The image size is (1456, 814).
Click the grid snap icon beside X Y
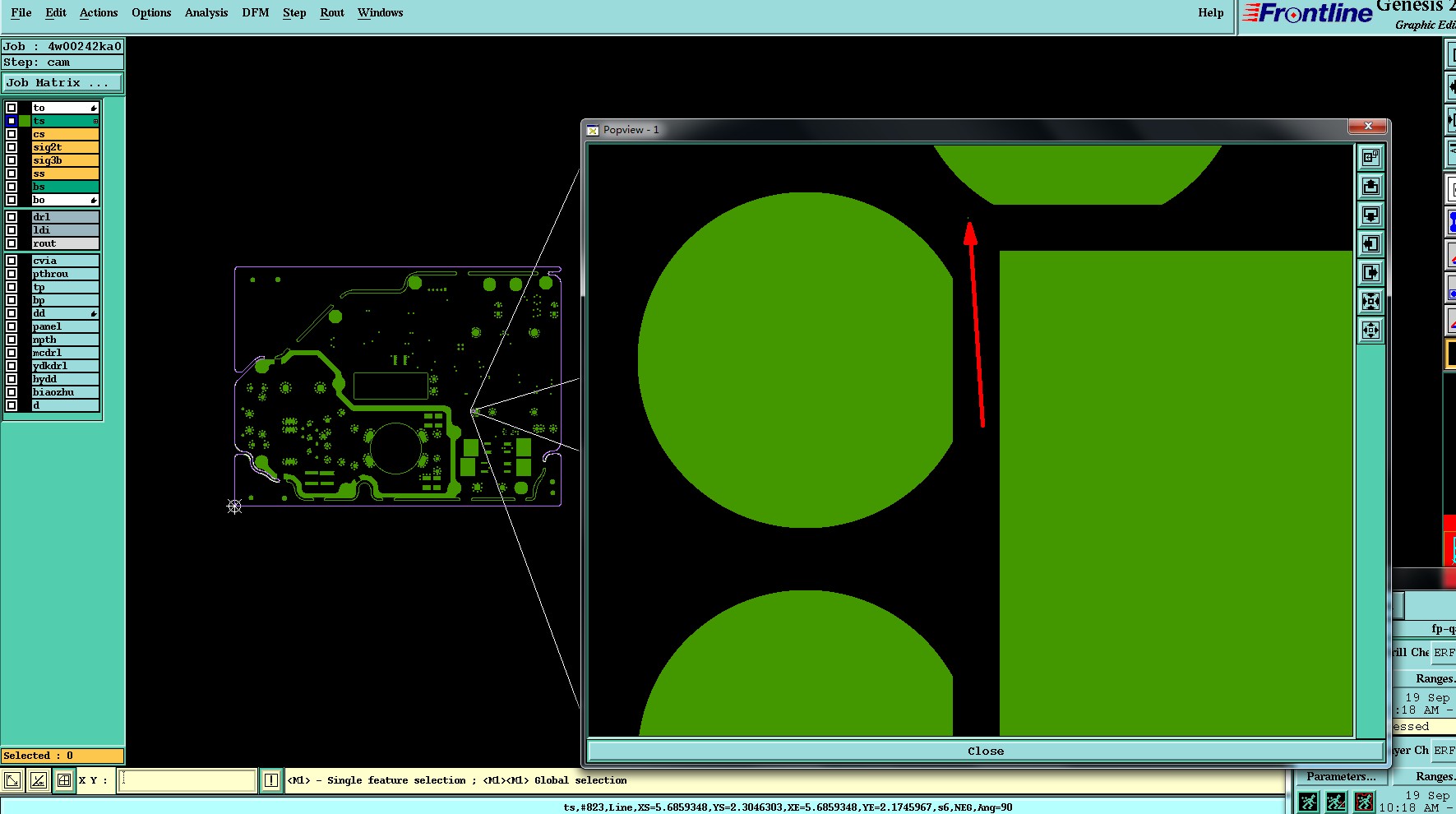click(64, 780)
